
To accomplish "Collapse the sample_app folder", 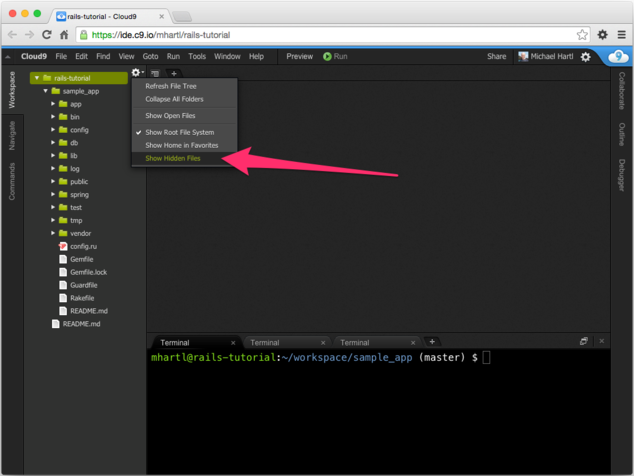I will tap(46, 91).
